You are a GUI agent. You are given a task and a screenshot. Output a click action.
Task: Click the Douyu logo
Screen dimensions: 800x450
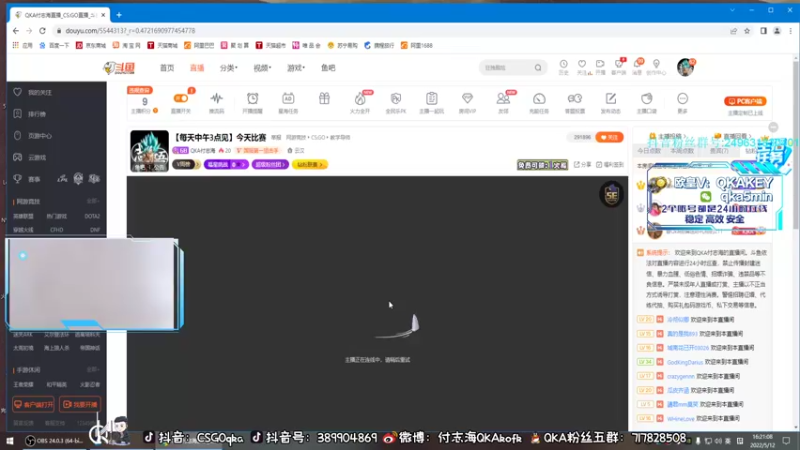(x=119, y=68)
